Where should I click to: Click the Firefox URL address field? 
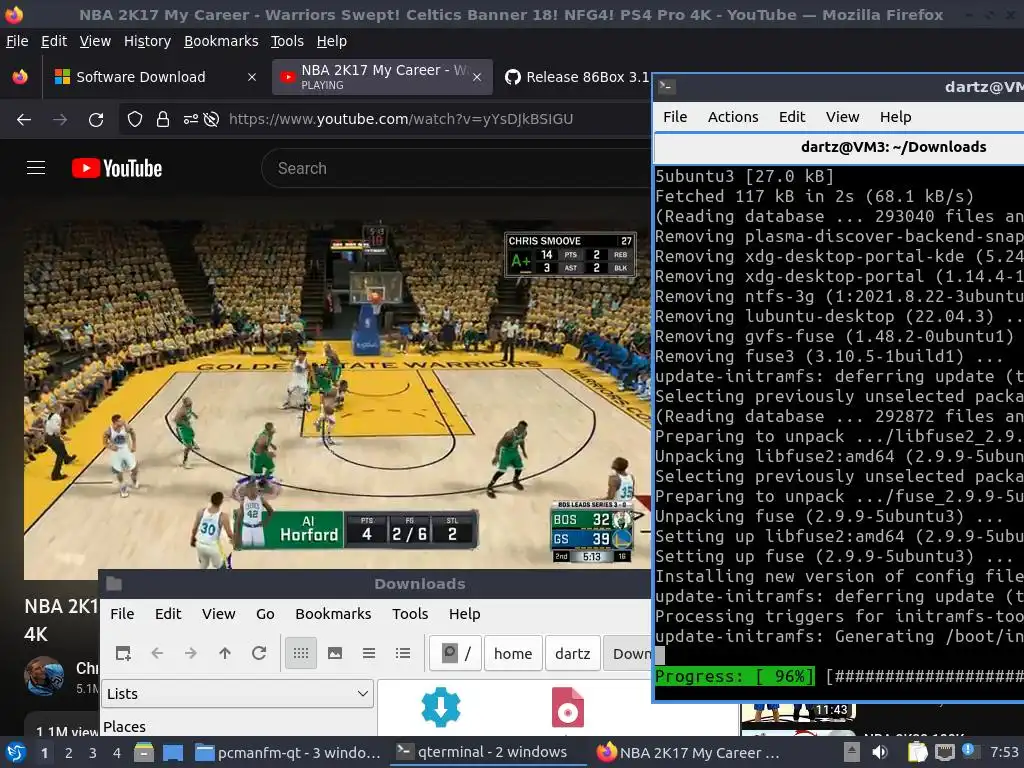click(x=400, y=119)
